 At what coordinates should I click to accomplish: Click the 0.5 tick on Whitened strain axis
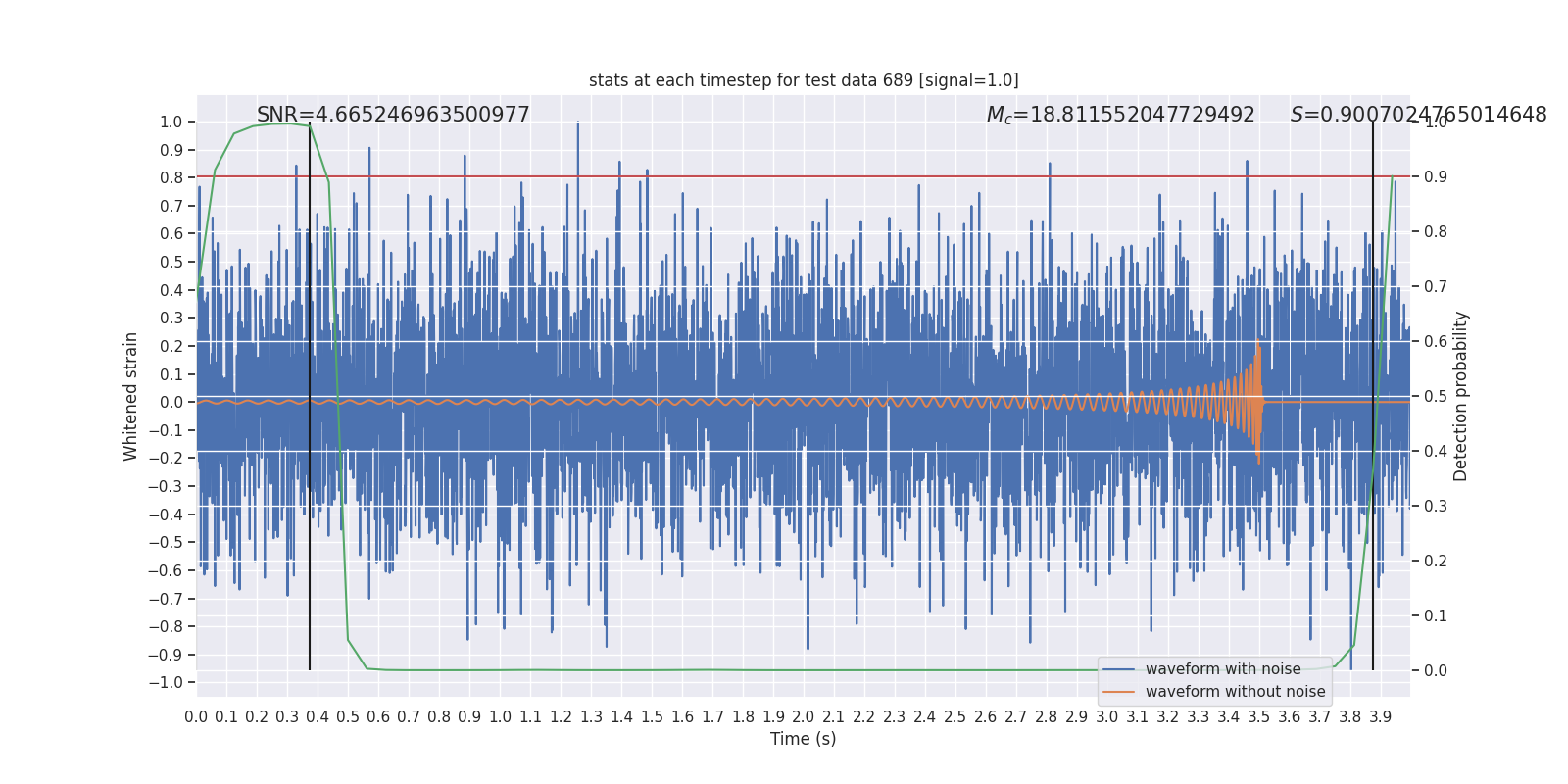point(171,262)
